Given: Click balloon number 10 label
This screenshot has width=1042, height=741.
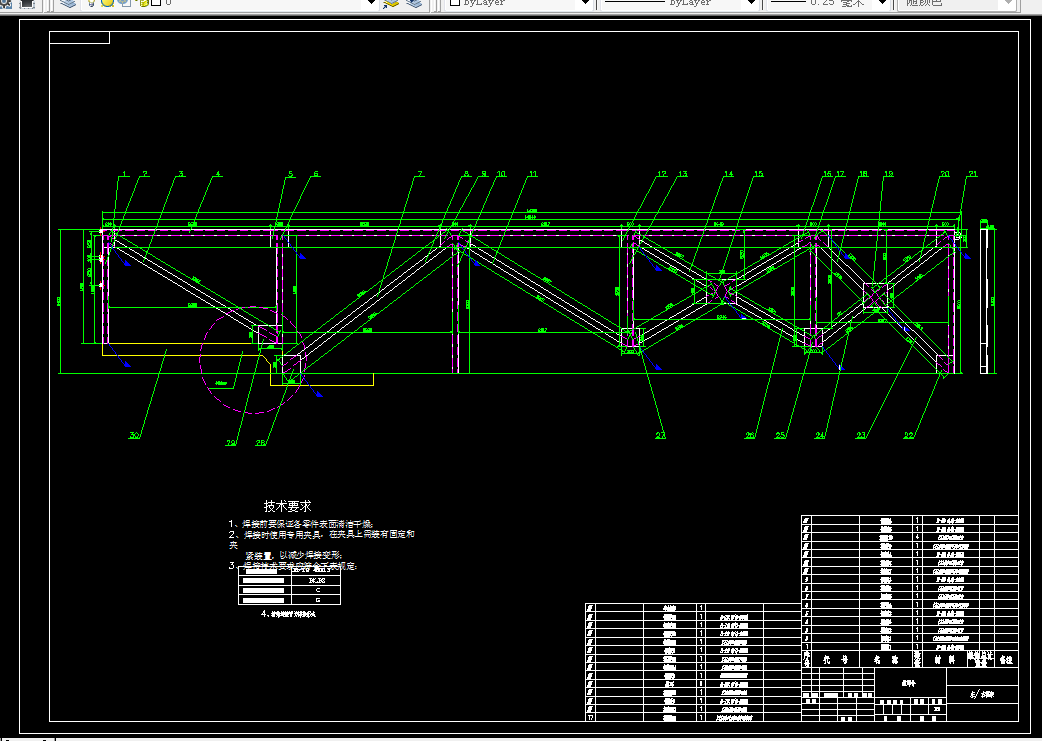Looking at the screenshot, I should coord(501,174).
